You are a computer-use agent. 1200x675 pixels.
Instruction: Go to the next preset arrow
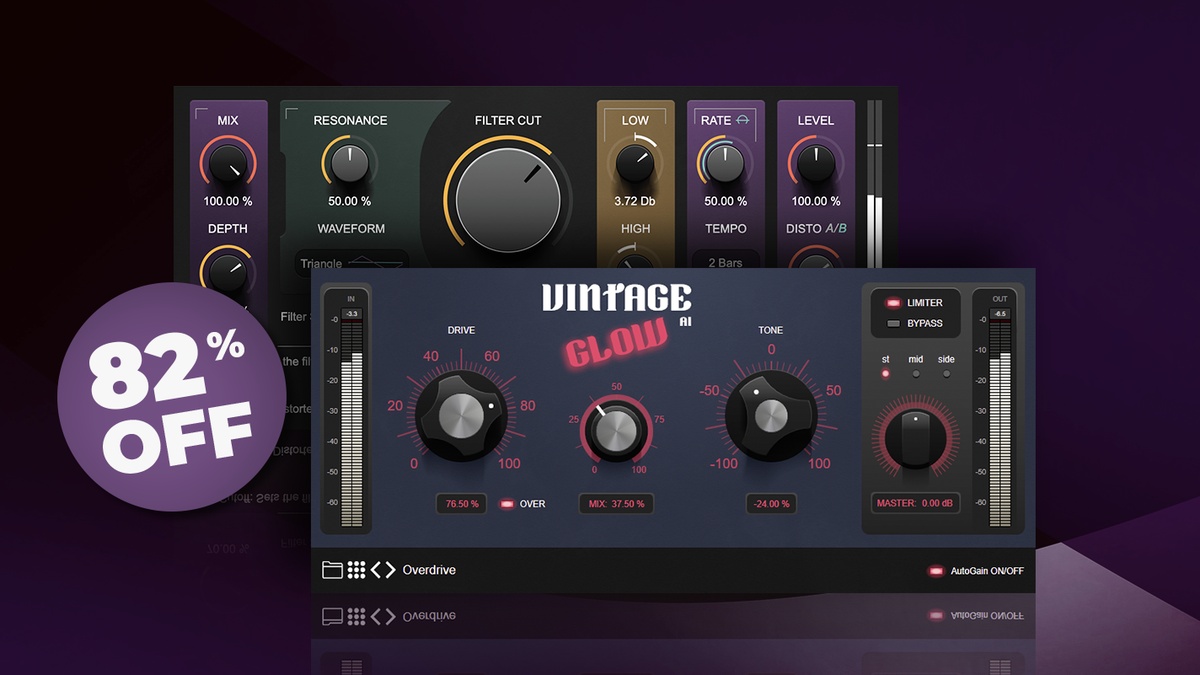tap(390, 570)
